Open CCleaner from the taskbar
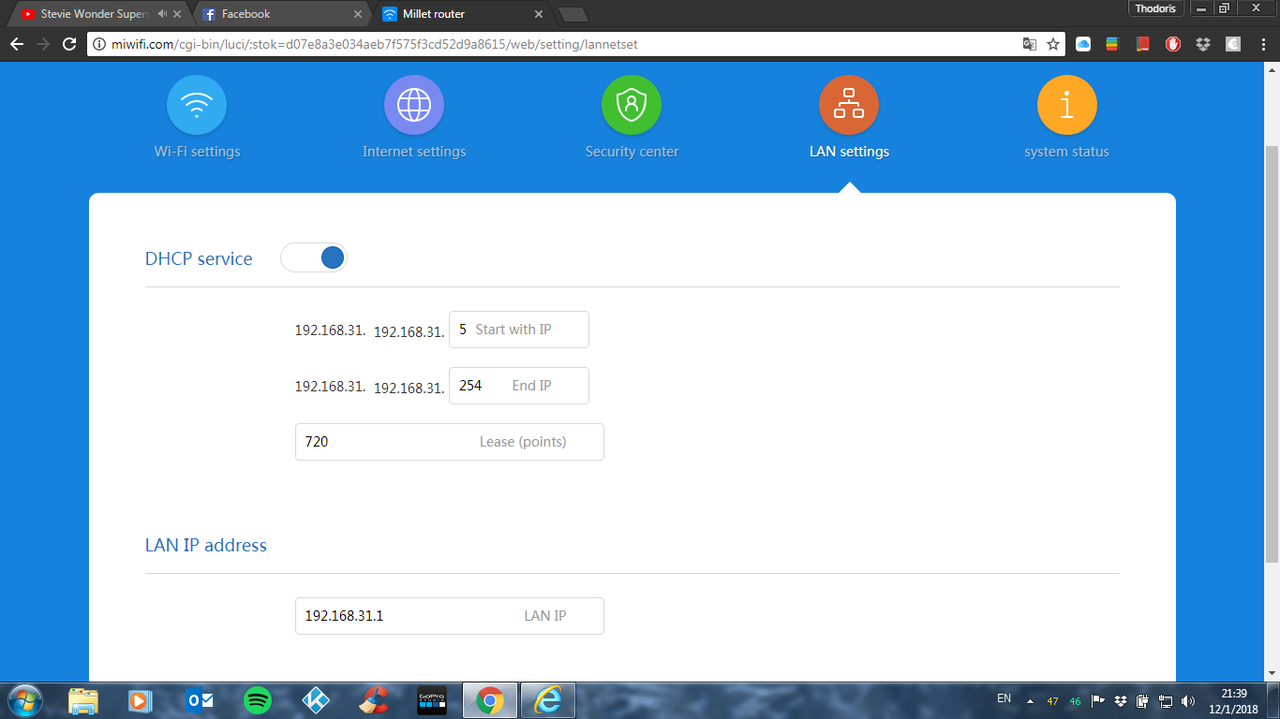This screenshot has height=719, width=1280. click(x=374, y=701)
